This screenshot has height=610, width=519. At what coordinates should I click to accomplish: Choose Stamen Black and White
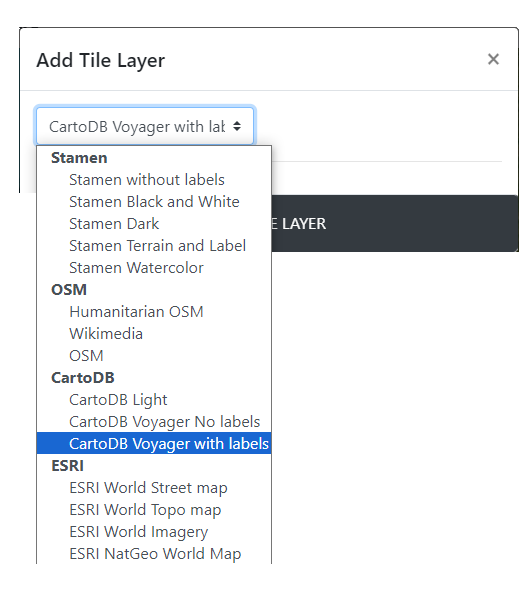click(154, 202)
